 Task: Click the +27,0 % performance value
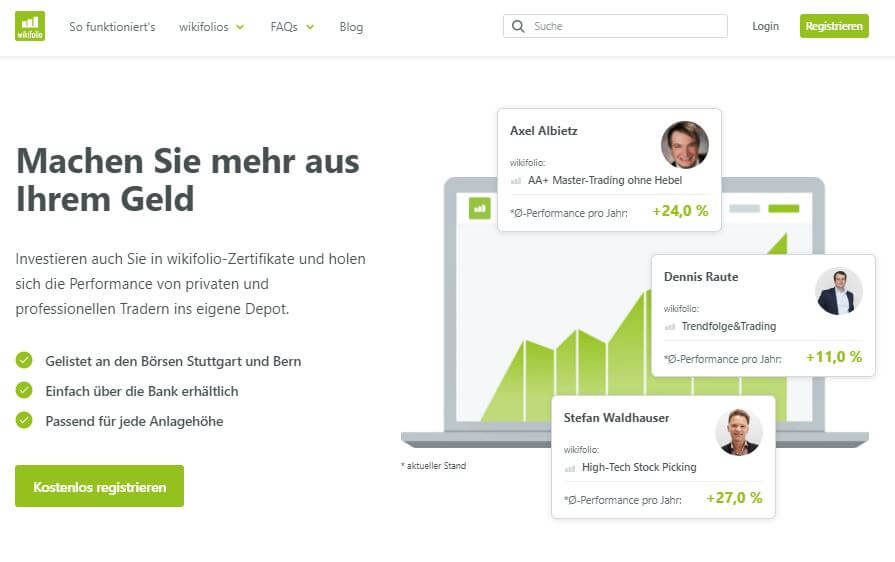[734, 498]
